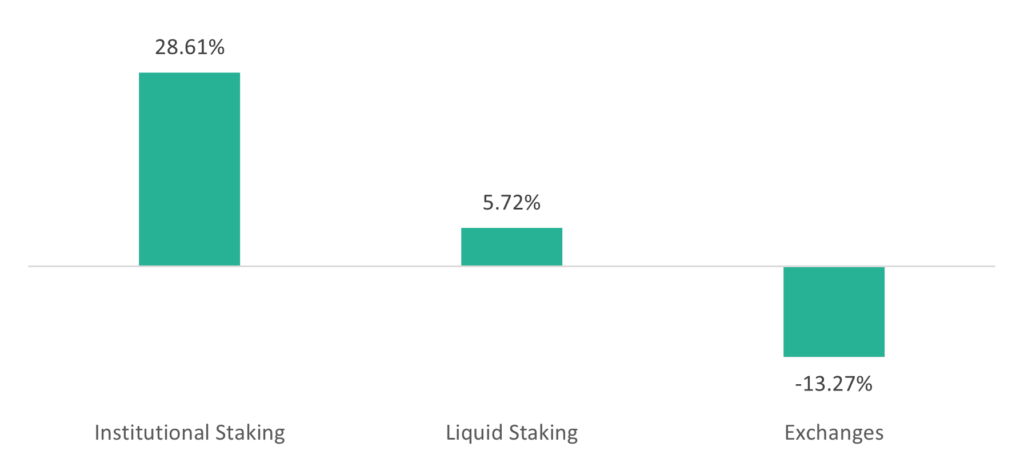The width and height of the screenshot is (1024, 463).
Task: Click the 5.72% data label
Action: 511,203
